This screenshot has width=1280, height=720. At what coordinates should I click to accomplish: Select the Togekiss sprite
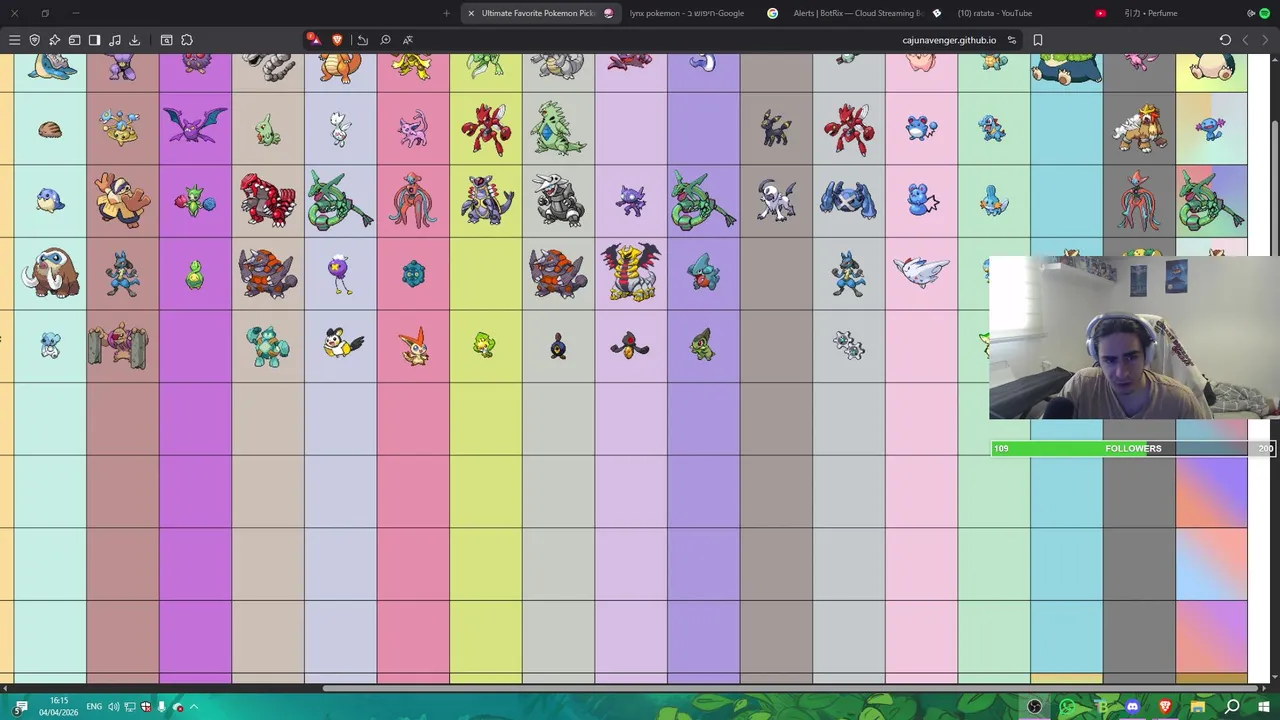(x=921, y=272)
